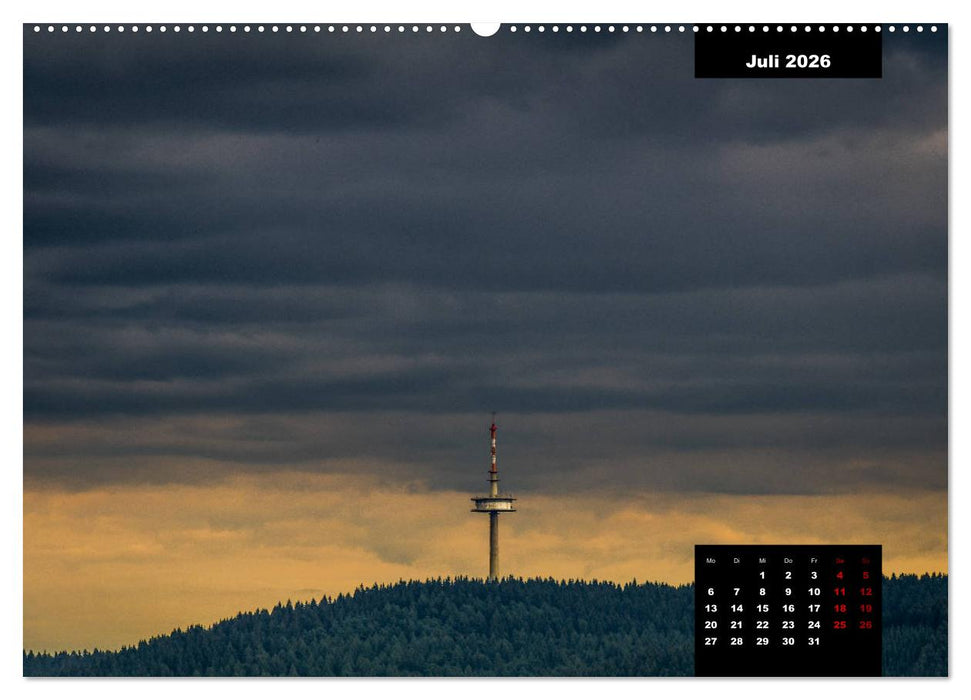Select the red Sunday date 5
This screenshot has height=700, width=971.
pyautogui.click(x=866, y=575)
